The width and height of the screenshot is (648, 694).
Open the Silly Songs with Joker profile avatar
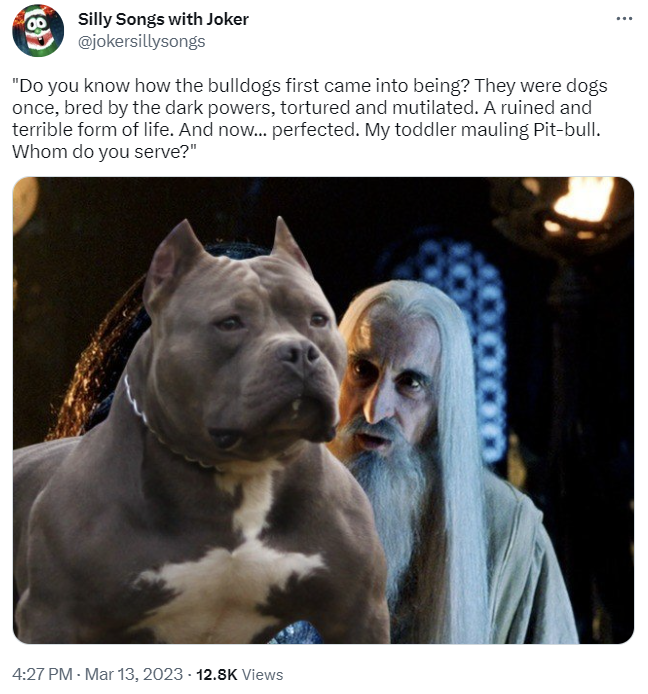pos(38,31)
